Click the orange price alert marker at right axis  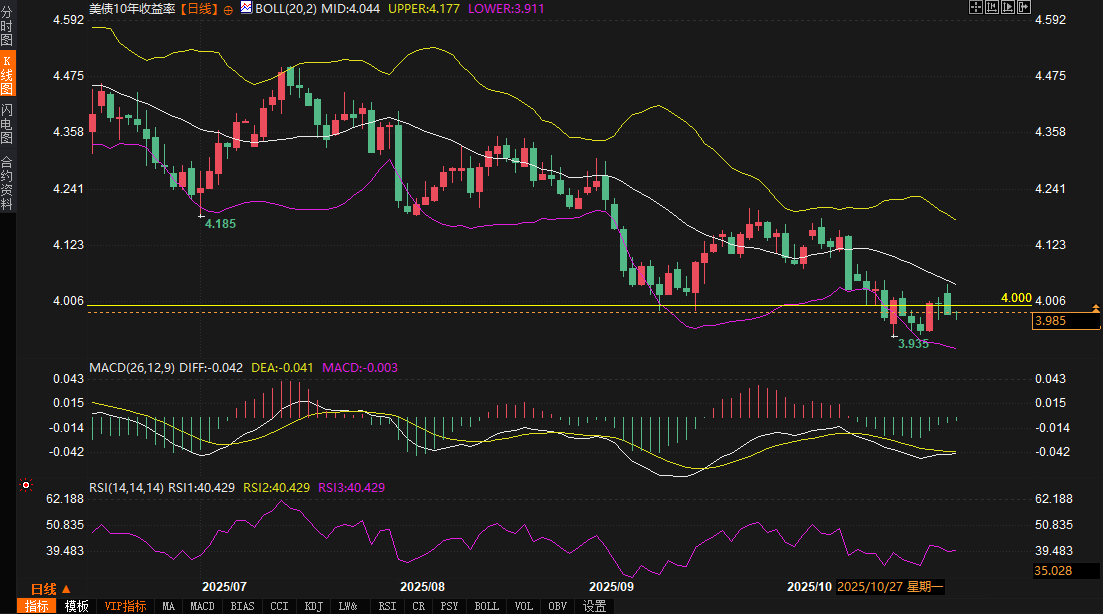(1095, 308)
